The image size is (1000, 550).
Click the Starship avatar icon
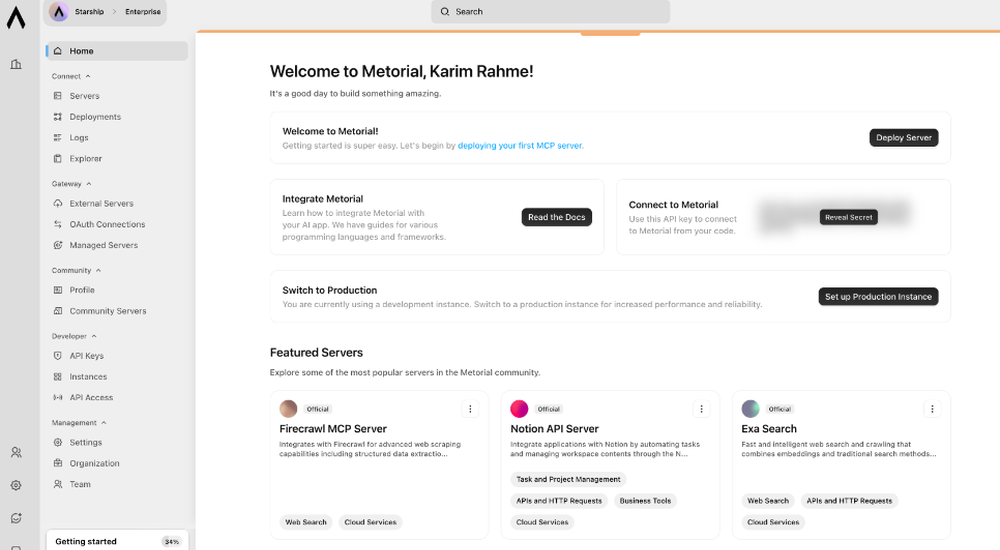click(x=59, y=11)
